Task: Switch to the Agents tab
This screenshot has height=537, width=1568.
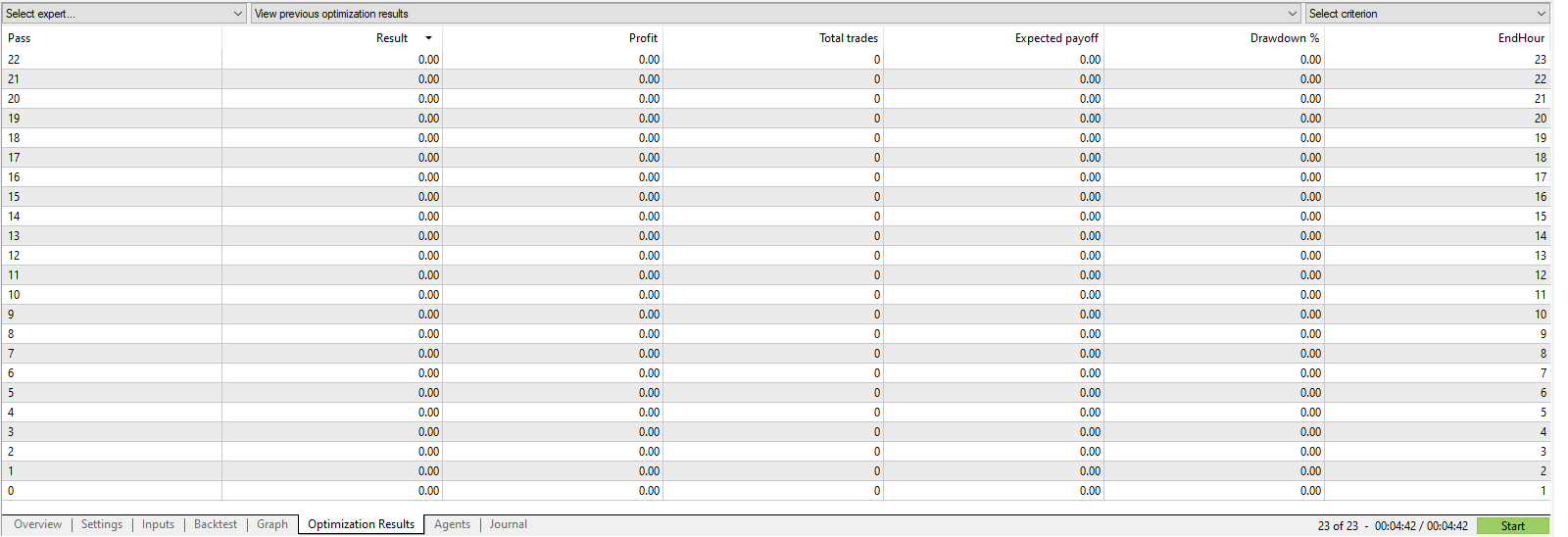Action: point(452,524)
